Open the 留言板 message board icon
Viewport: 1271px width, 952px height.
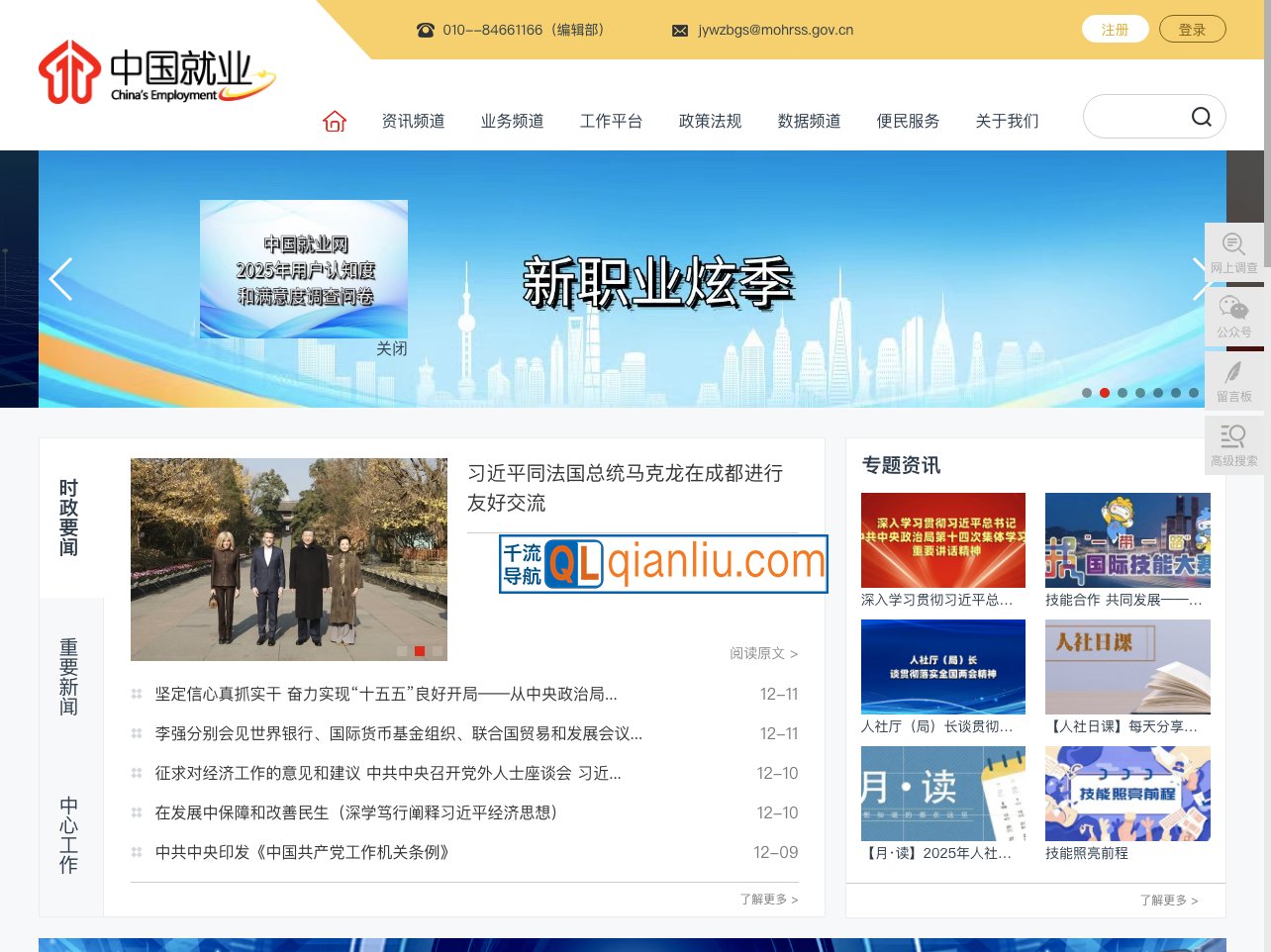point(1233,379)
